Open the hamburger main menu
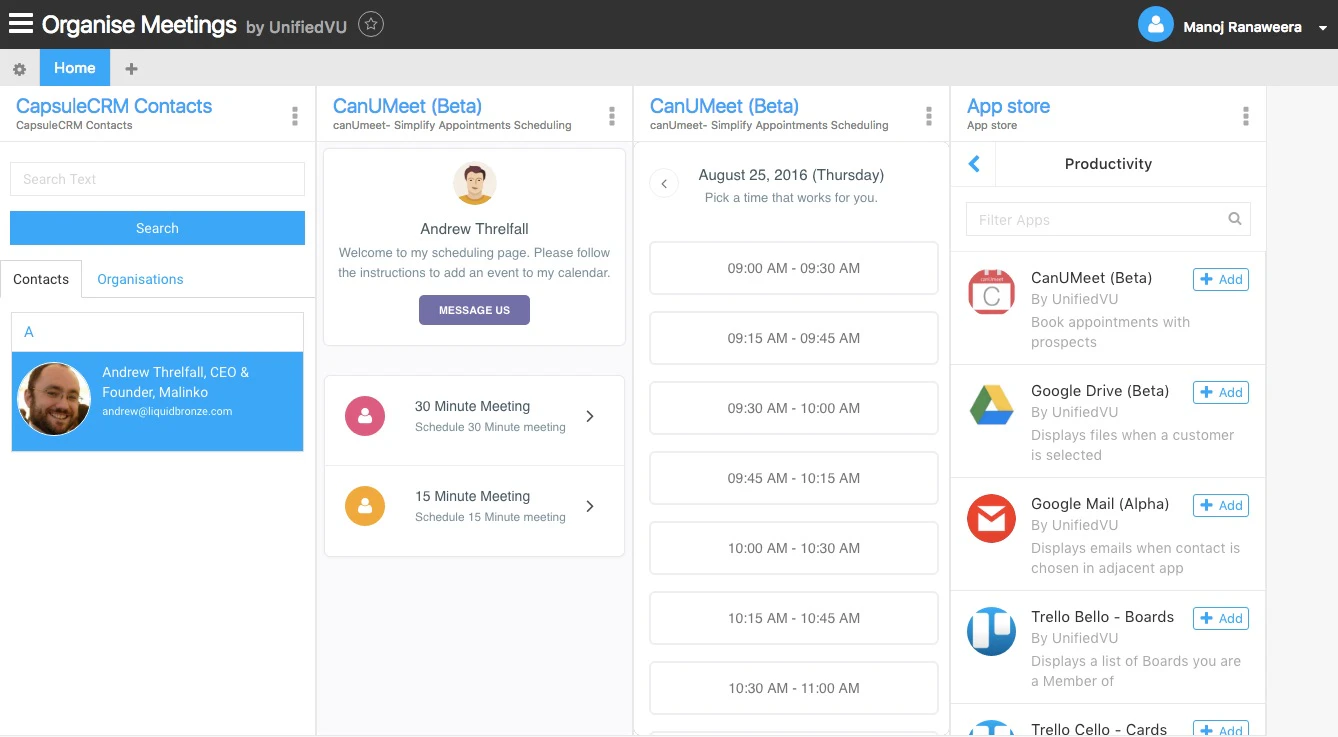 click(20, 24)
